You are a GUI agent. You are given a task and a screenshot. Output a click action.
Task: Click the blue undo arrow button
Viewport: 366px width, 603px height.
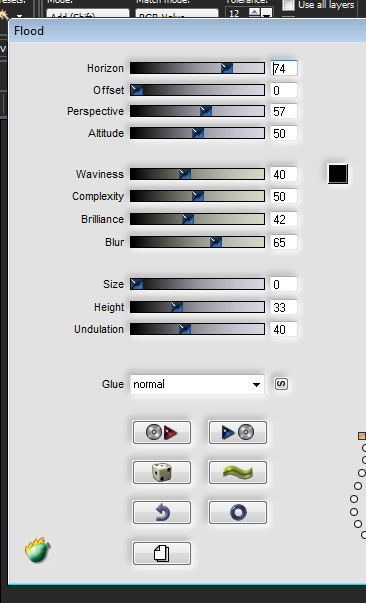(161, 512)
